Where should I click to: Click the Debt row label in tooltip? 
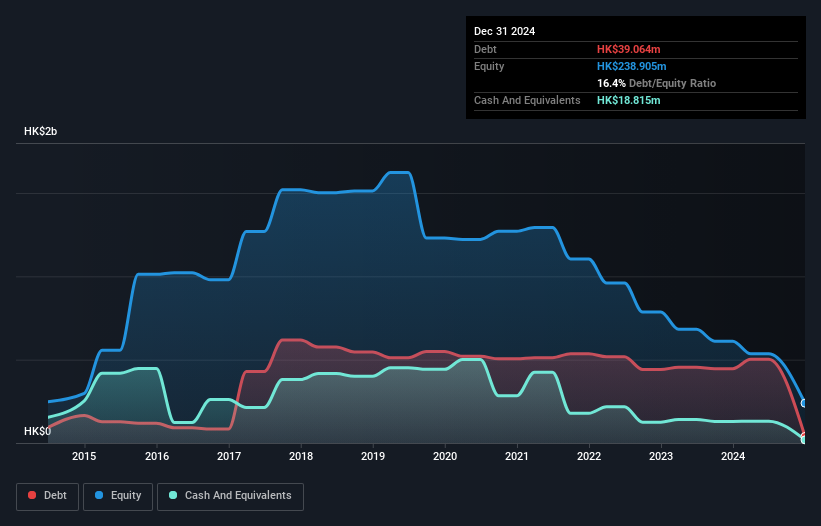click(x=485, y=49)
